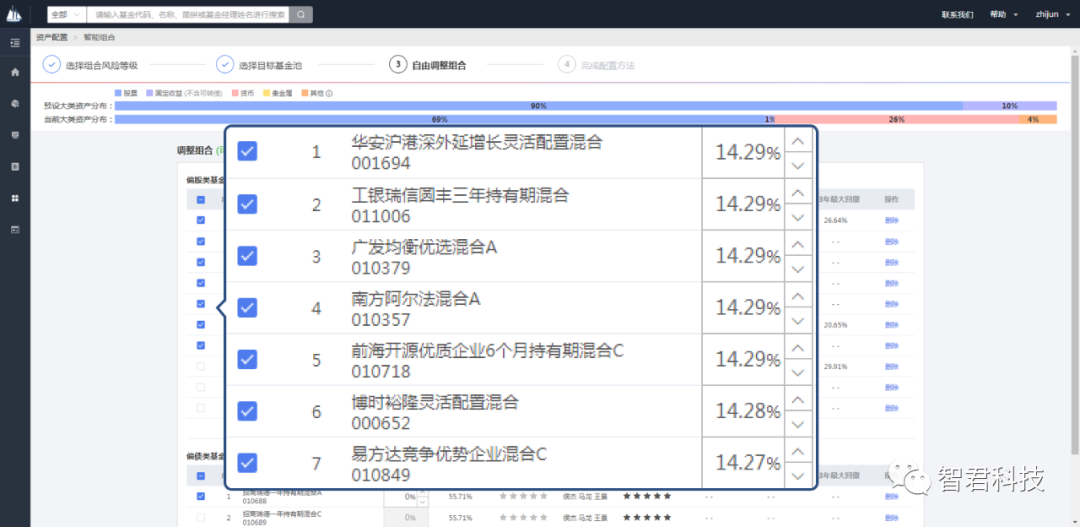Open the Home icon in the sidebar
1080x527 pixels.
[15, 72]
